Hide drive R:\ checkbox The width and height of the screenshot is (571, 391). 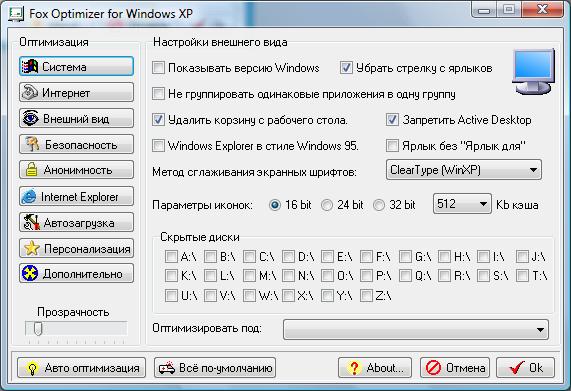pos(444,275)
